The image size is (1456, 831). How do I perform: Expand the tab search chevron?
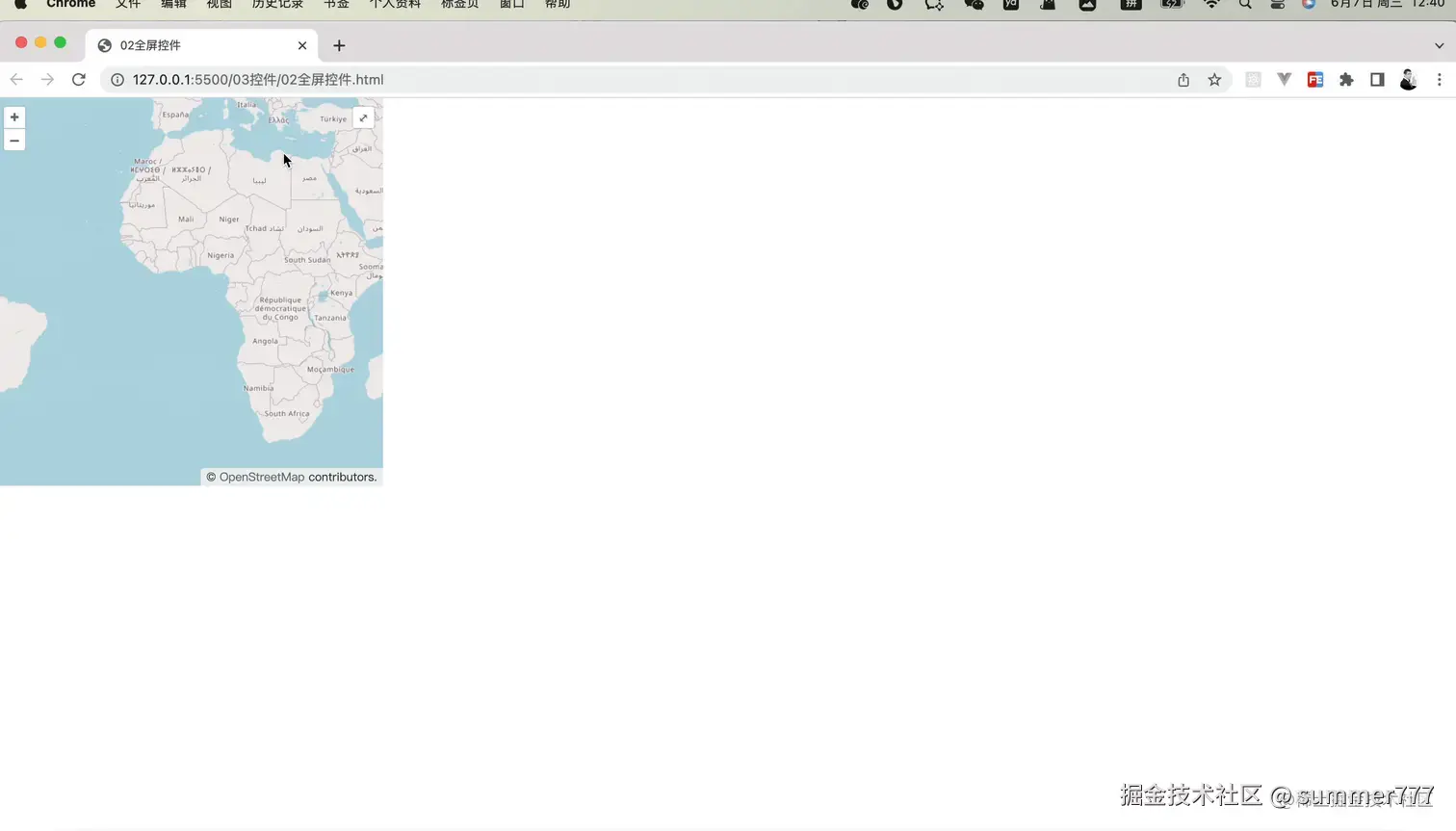point(1439,45)
